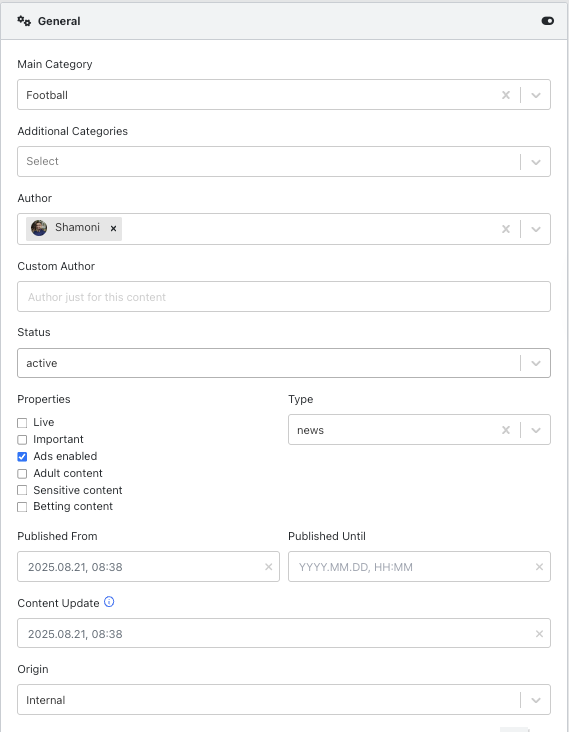The width and height of the screenshot is (569, 732).
Task: Toggle the General panel switch
Action: [548, 21]
